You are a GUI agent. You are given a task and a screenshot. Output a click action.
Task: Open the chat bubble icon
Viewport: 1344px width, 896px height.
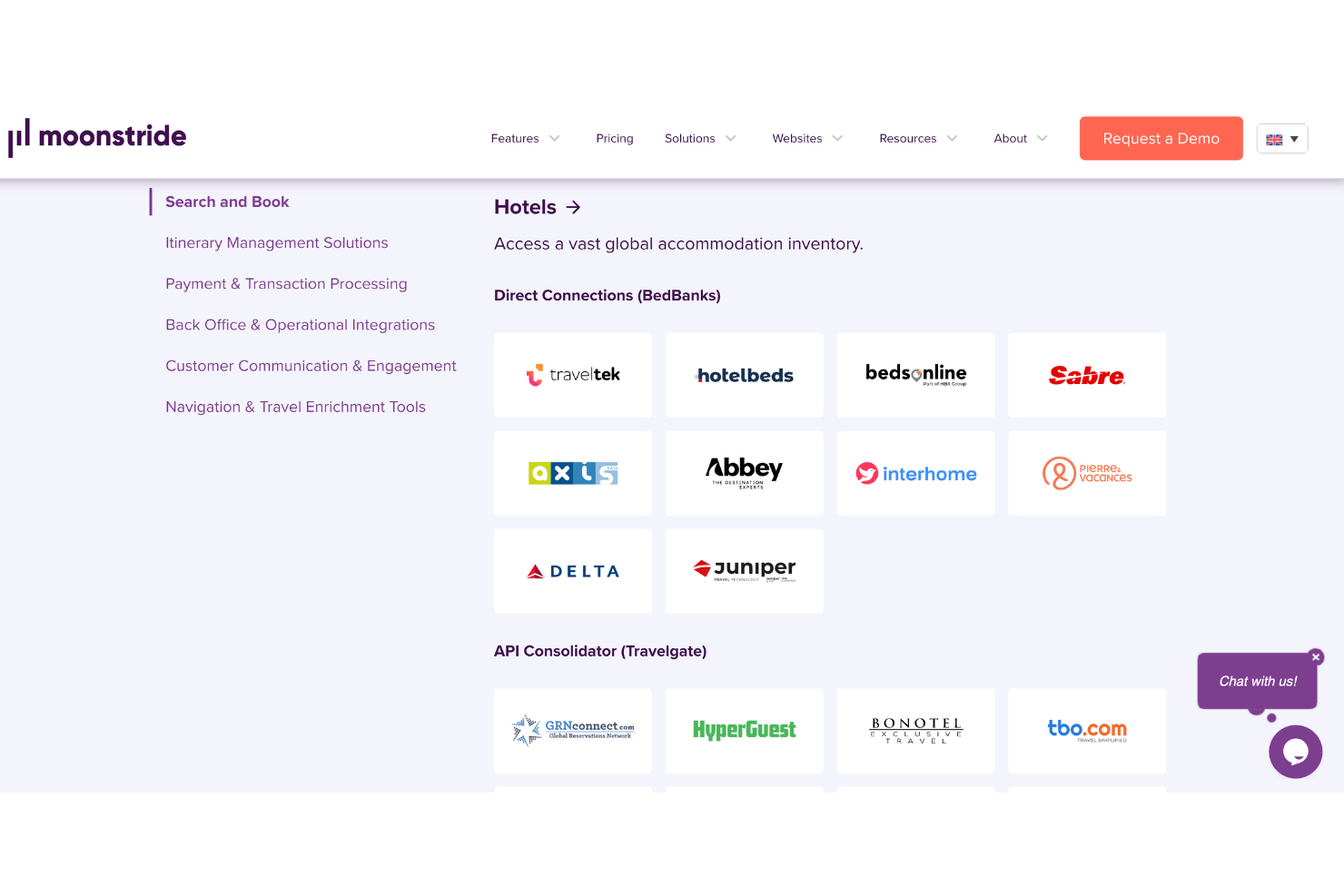point(1295,752)
